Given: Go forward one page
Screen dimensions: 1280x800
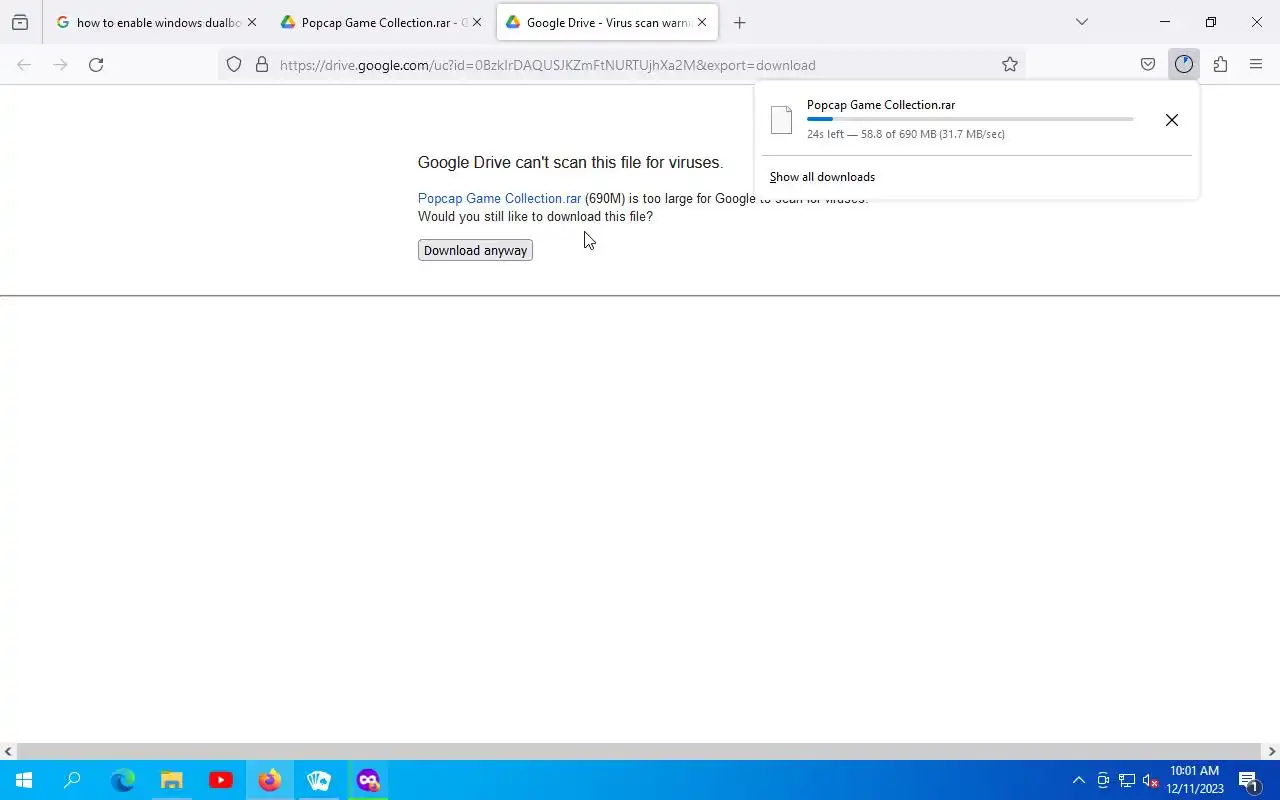Looking at the screenshot, I should [x=60, y=65].
